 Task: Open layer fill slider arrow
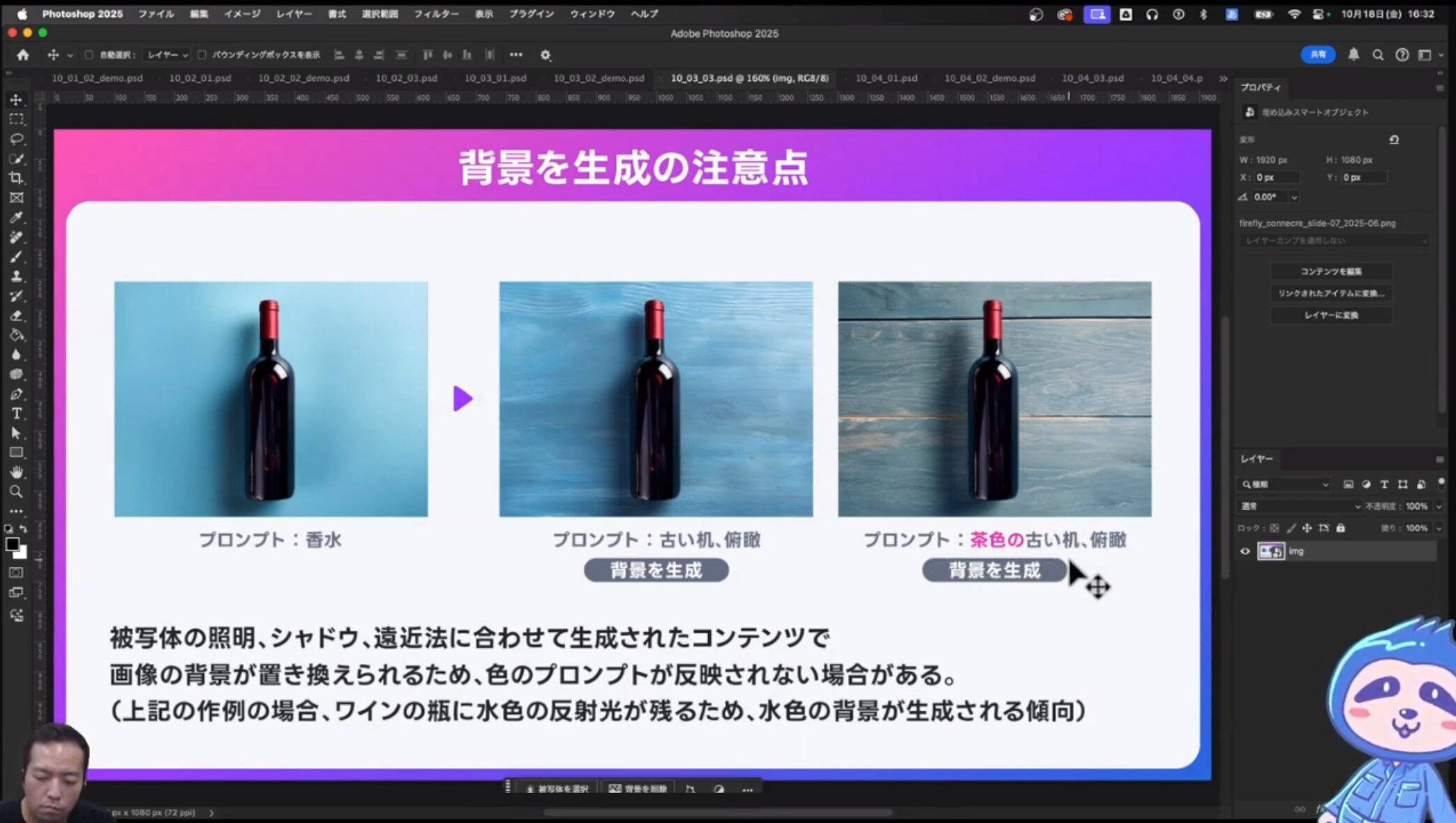pyautogui.click(x=1439, y=528)
